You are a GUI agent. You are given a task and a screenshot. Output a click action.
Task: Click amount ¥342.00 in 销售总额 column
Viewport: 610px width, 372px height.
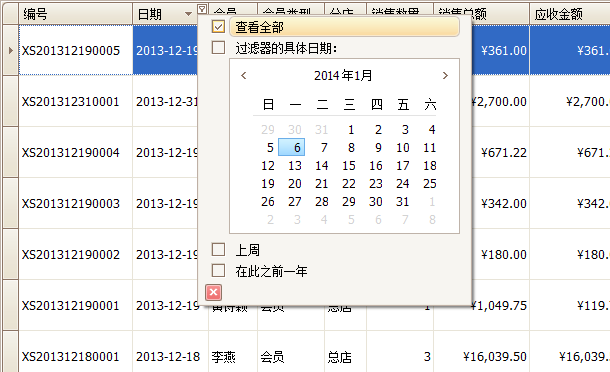pos(503,204)
